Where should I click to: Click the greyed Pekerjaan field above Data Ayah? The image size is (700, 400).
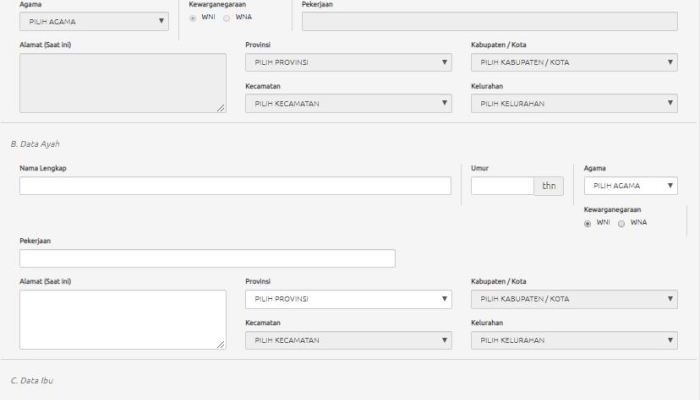click(x=489, y=21)
